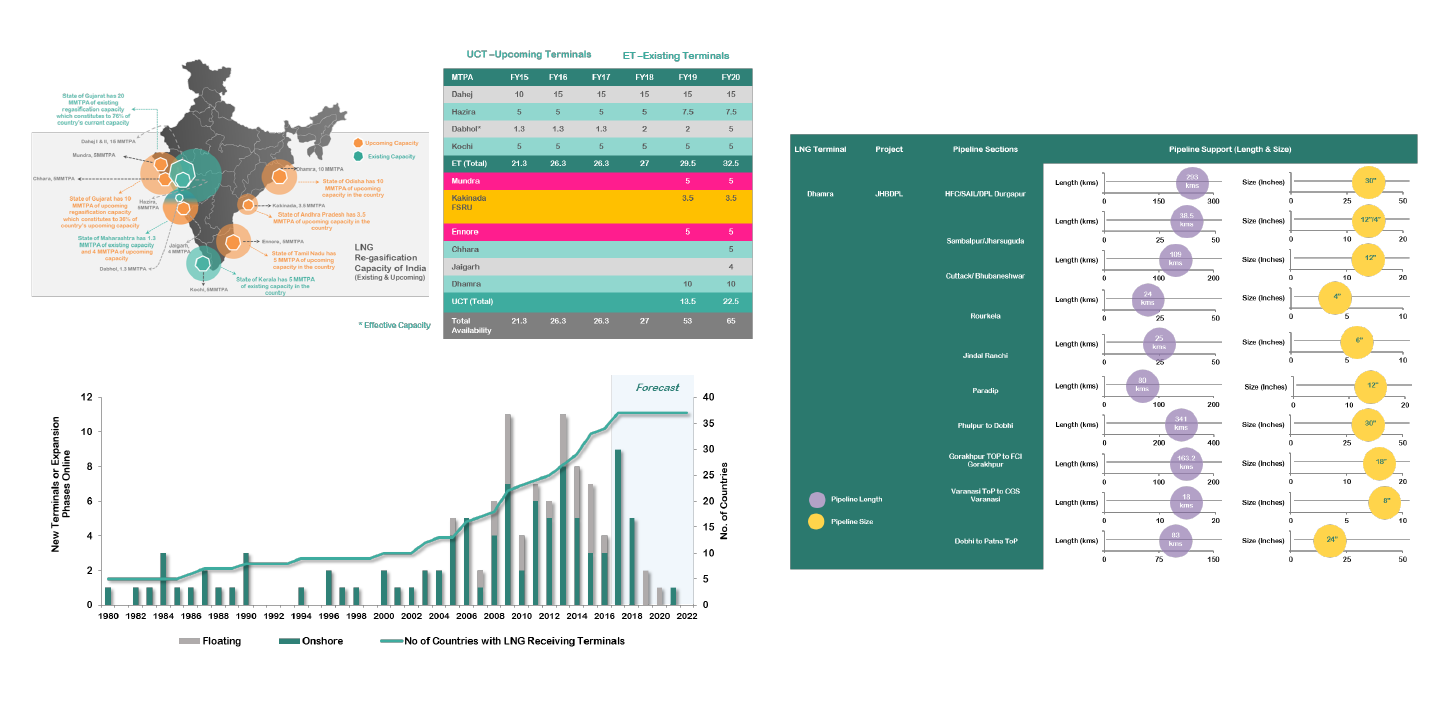This screenshot has height=703, width=1446.
Task: Click the purple Pipeline Length legend circle
Action: click(x=817, y=499)
